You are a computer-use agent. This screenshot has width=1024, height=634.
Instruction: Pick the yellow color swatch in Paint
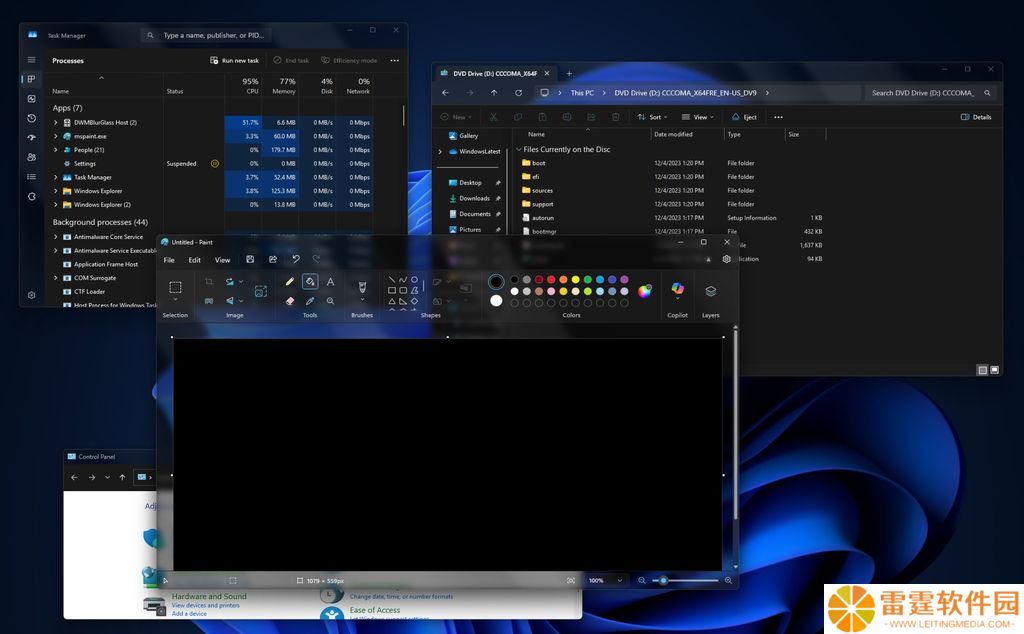tap(575, 279)
